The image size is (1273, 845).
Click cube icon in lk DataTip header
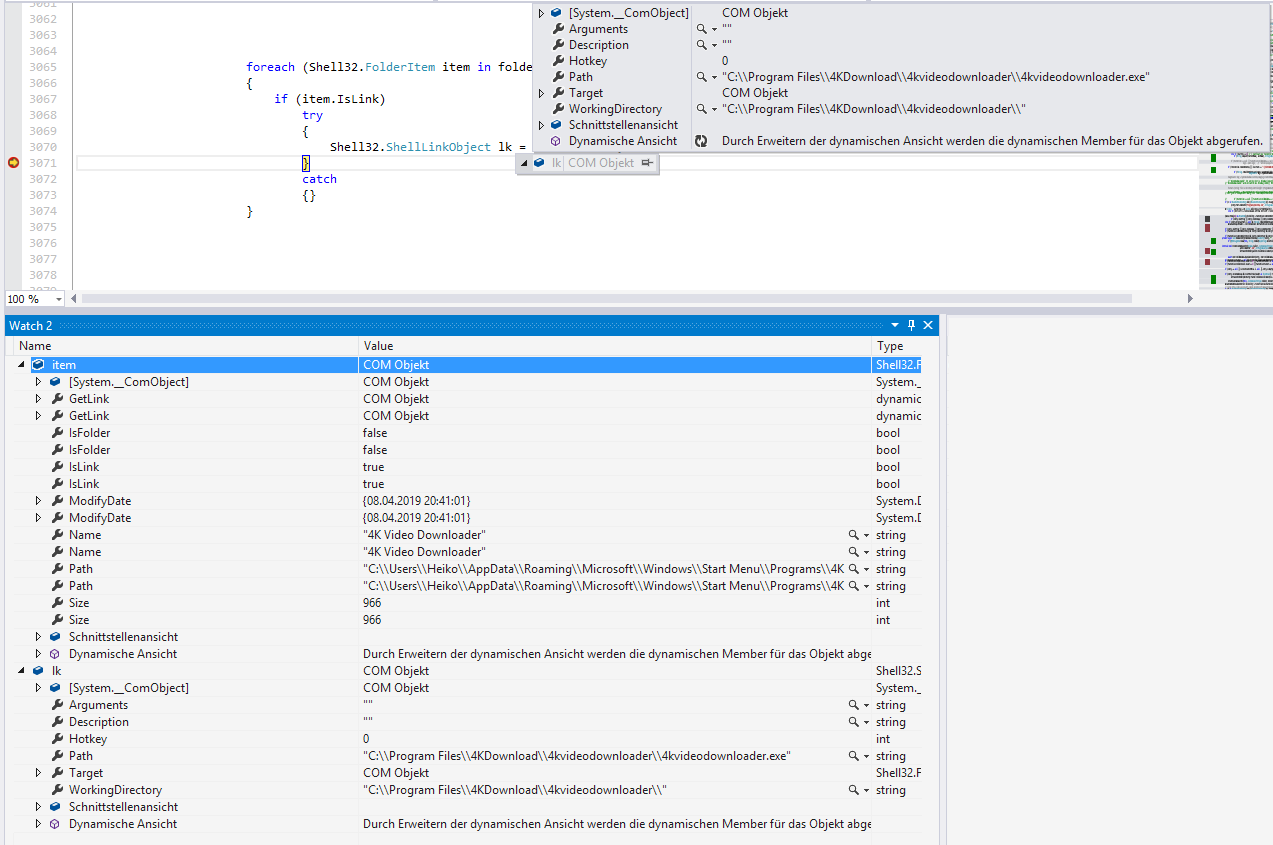pos(539,163)
